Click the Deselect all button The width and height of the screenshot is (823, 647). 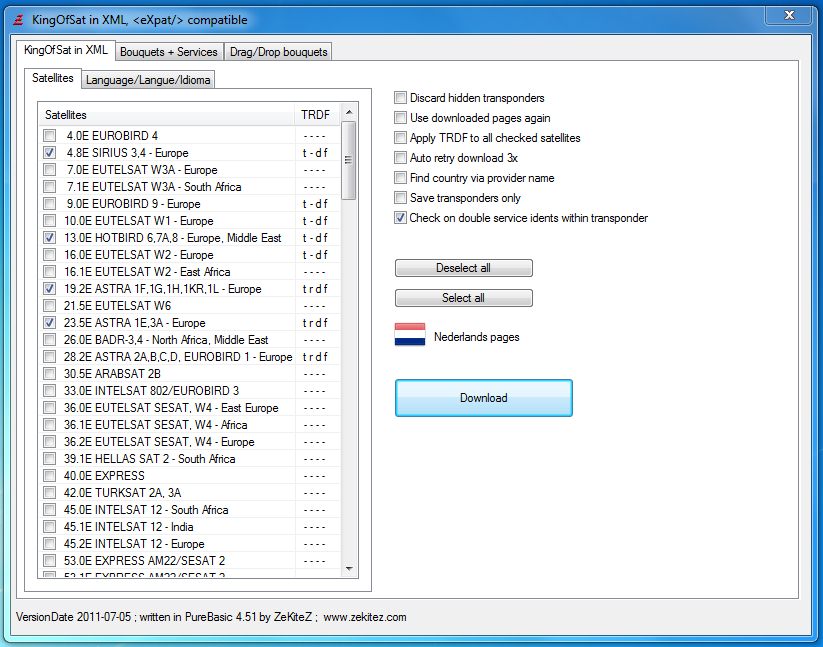[x=463, y=268]
